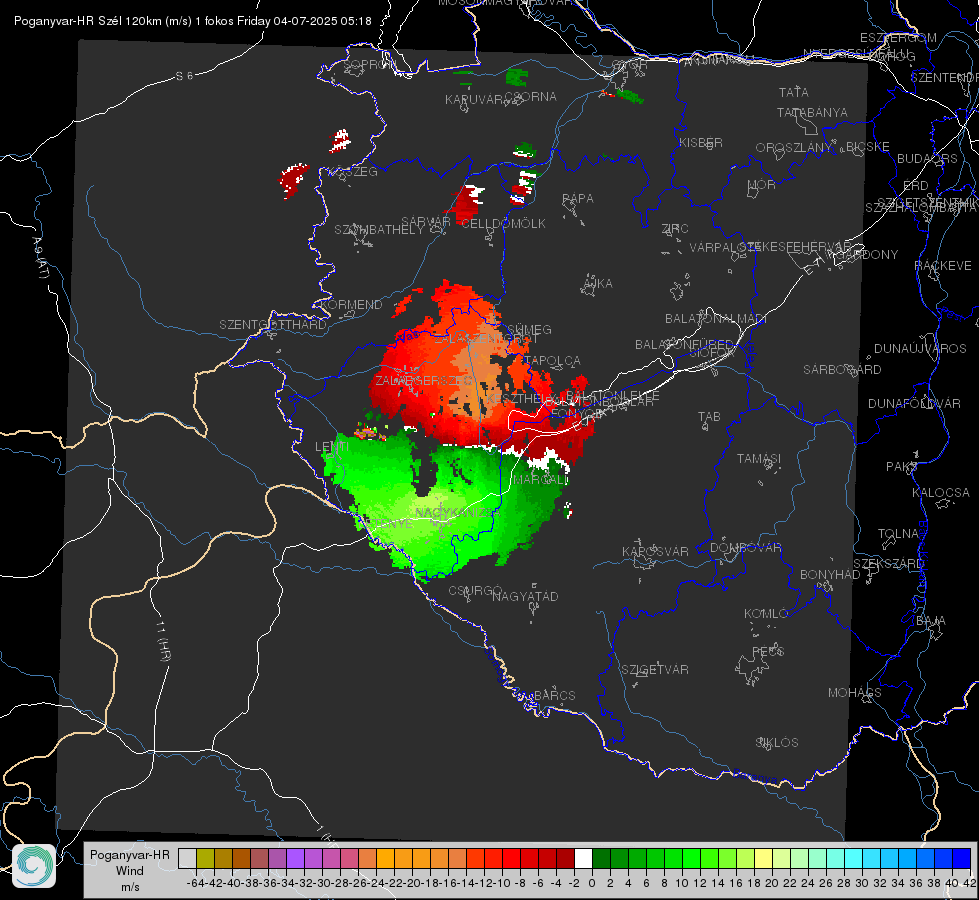979x900 pixels.
Task: Click the VÁRPALOTA city label
Action: (x=724, y=247)
